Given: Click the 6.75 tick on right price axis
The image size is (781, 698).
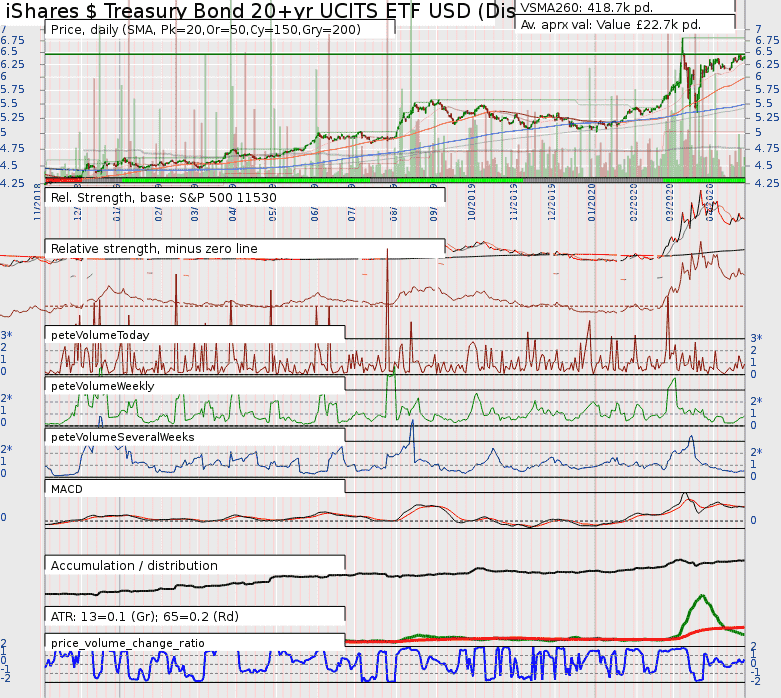Looking at the screenshot, I should pos(767,40).
